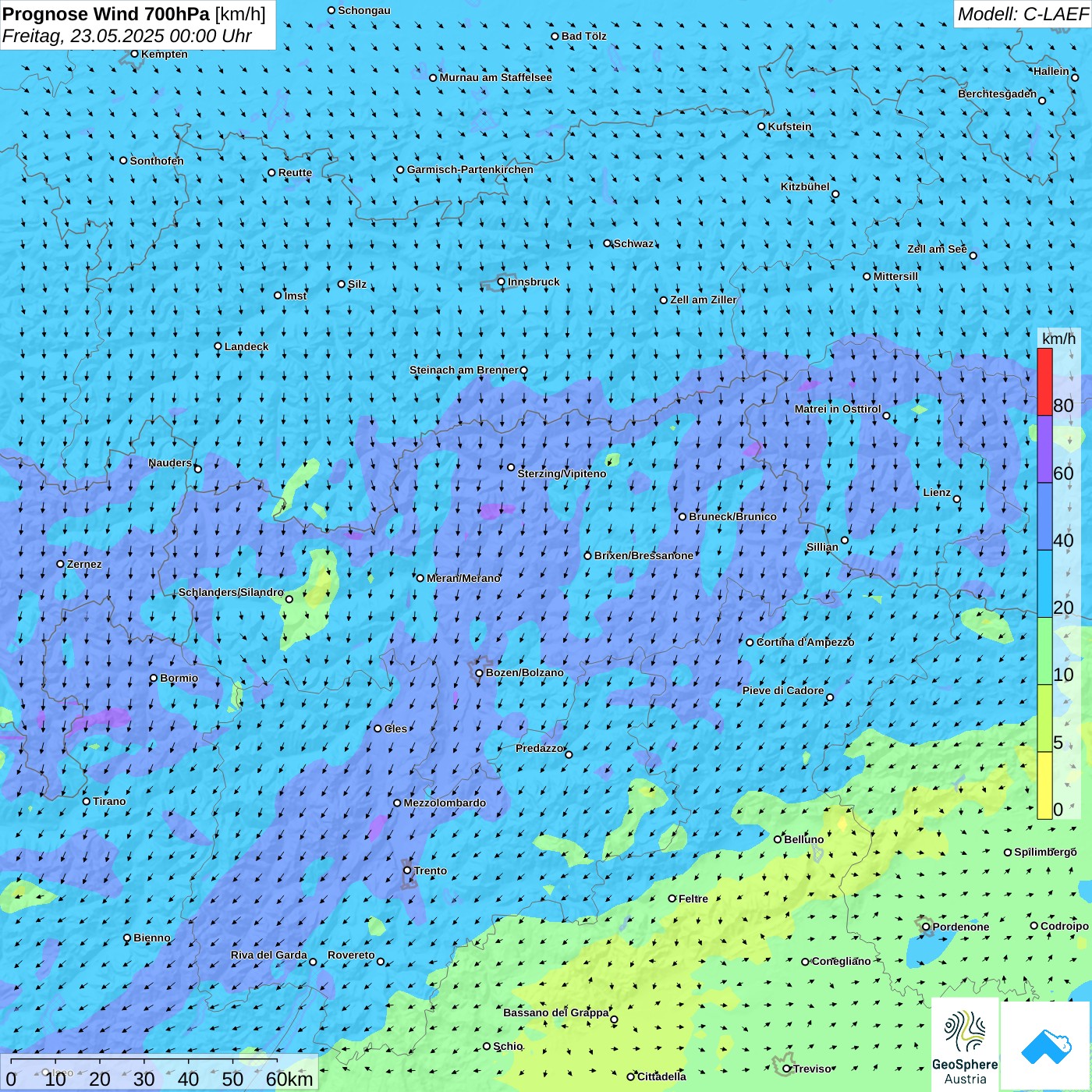Viewport: 1092px width, 1092px height.
Task: Click the Kempten location marker
Action: coord(134,54)
